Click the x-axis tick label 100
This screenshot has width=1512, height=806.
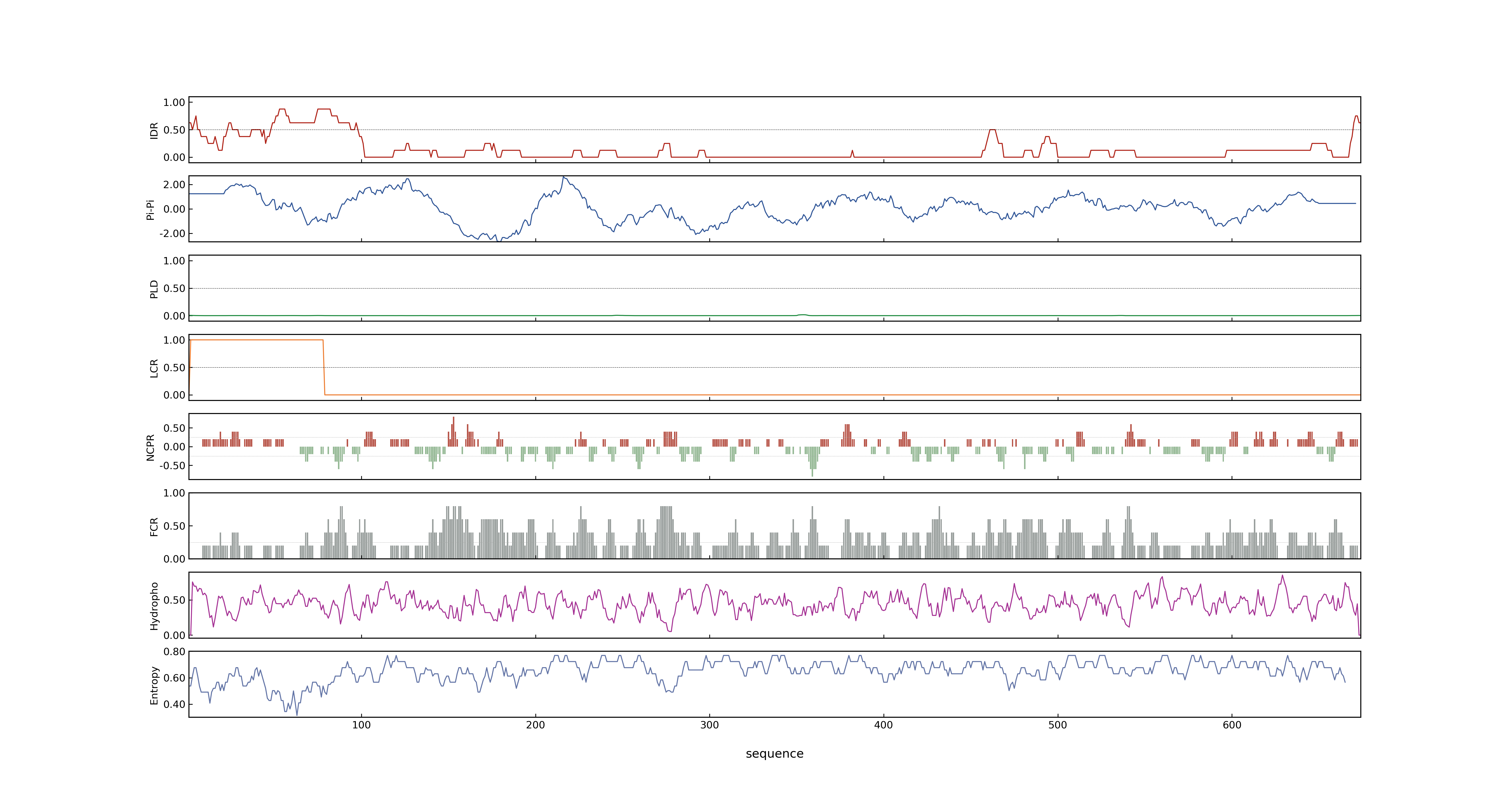click(x=362, y=725)
